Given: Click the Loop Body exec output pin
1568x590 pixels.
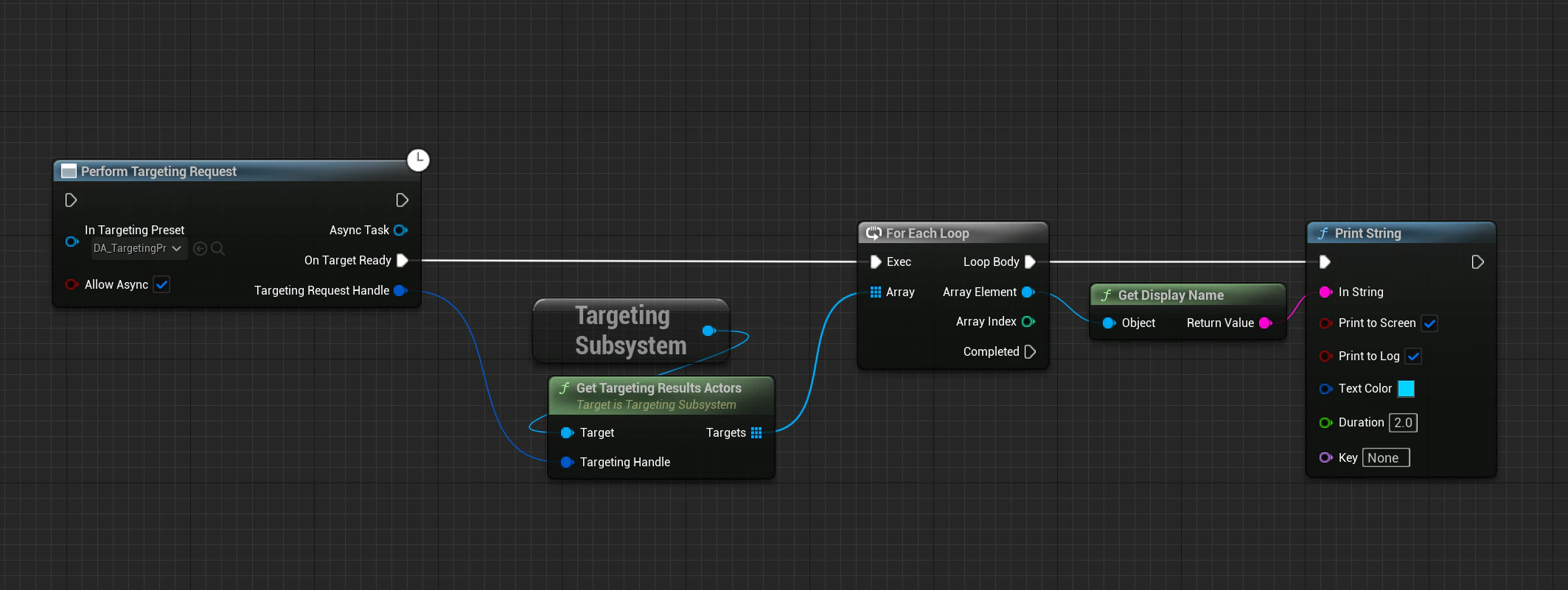Looking at the screenshot, I should click(1030, 261).
